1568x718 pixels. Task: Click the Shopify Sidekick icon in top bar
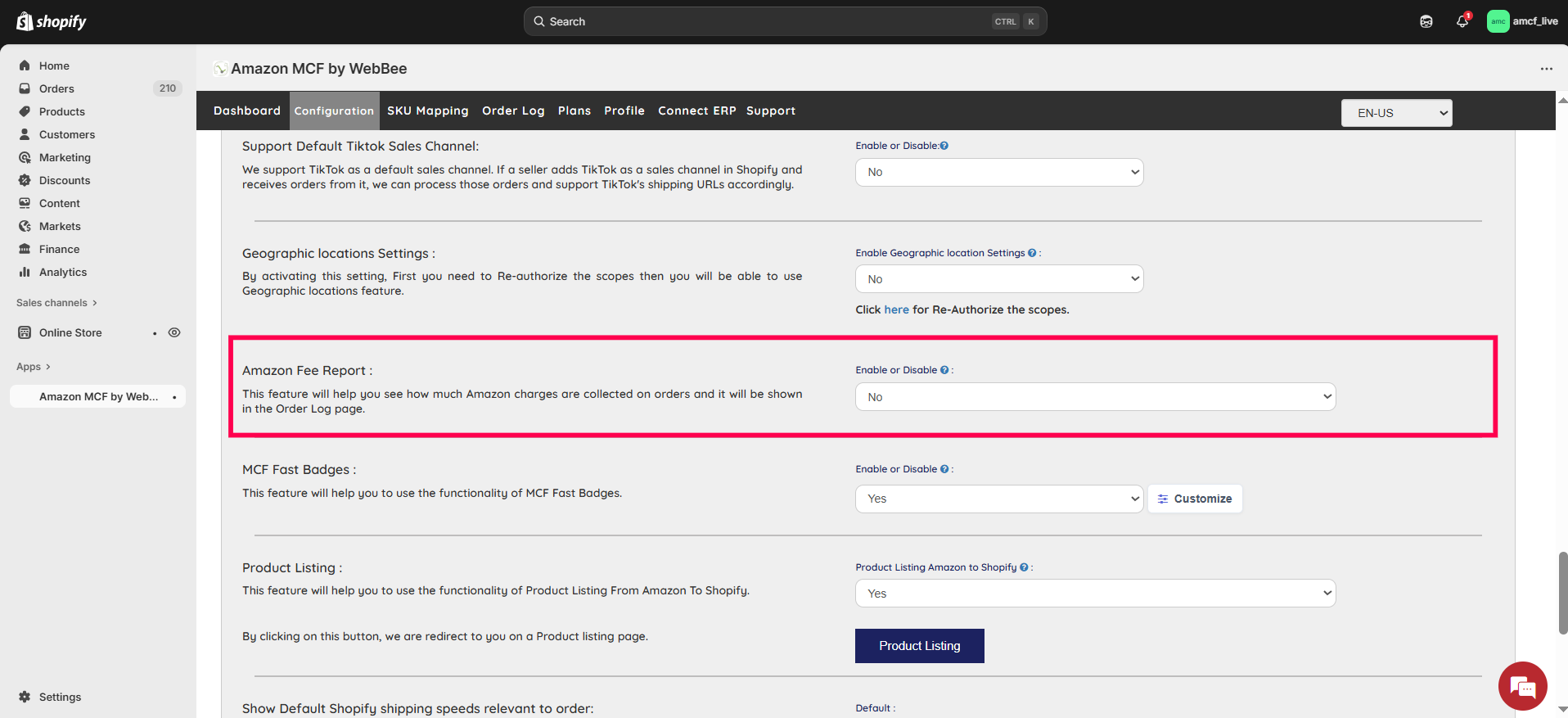tap(1426, 21)
